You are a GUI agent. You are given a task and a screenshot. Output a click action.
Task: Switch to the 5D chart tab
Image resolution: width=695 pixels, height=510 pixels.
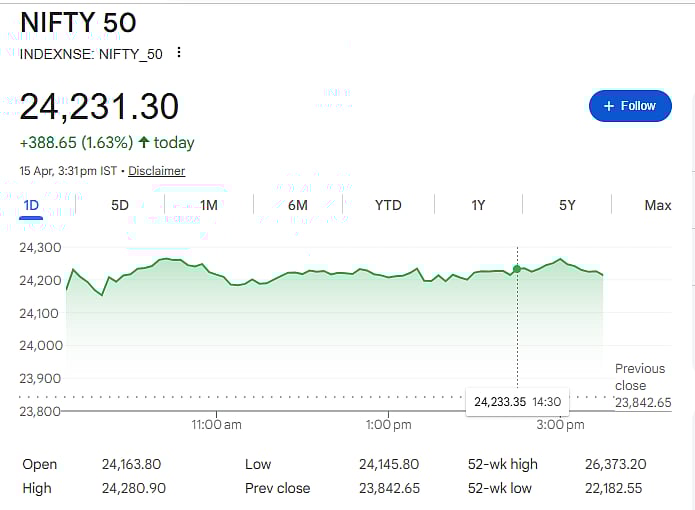120,206
